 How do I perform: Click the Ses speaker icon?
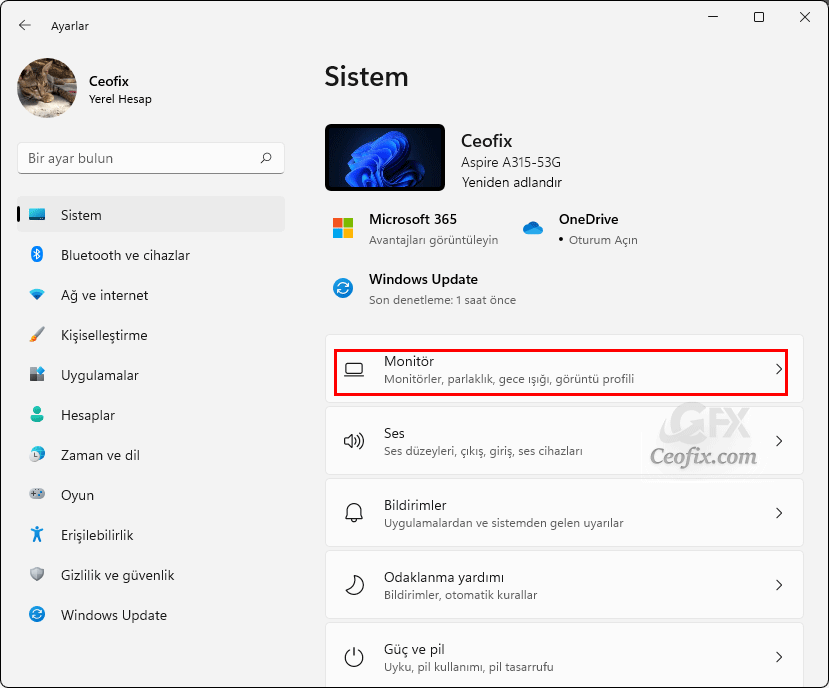click(354, 441)
